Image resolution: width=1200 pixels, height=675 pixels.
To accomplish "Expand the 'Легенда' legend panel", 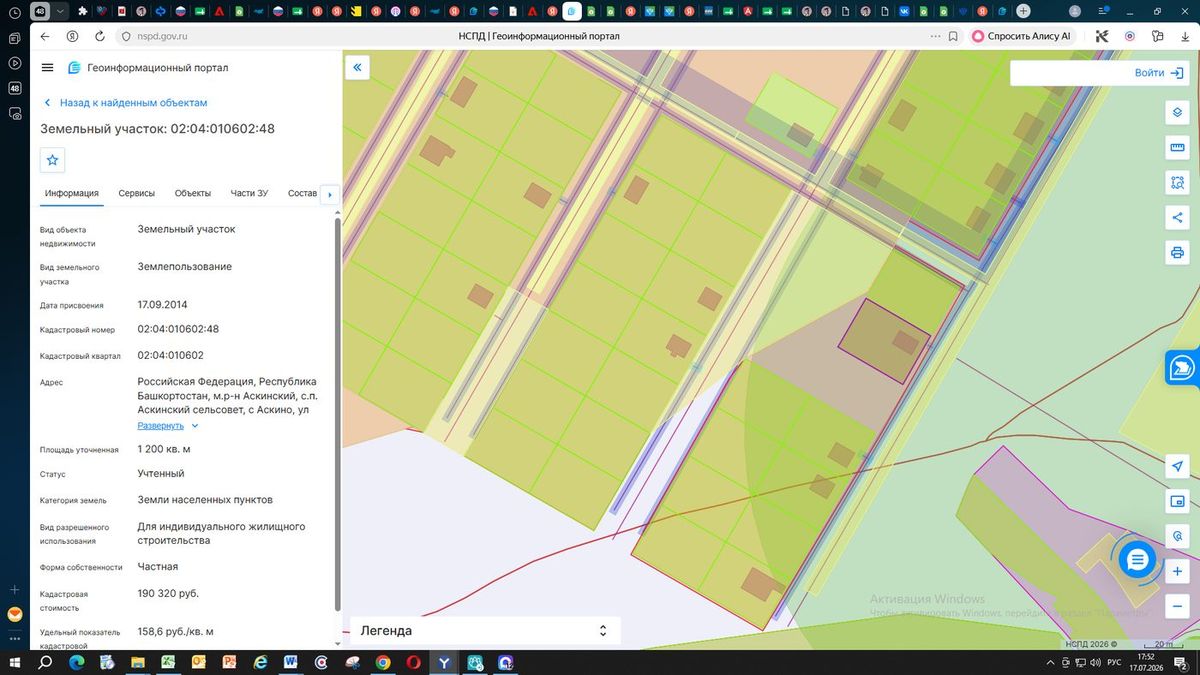I will (485, 631).
